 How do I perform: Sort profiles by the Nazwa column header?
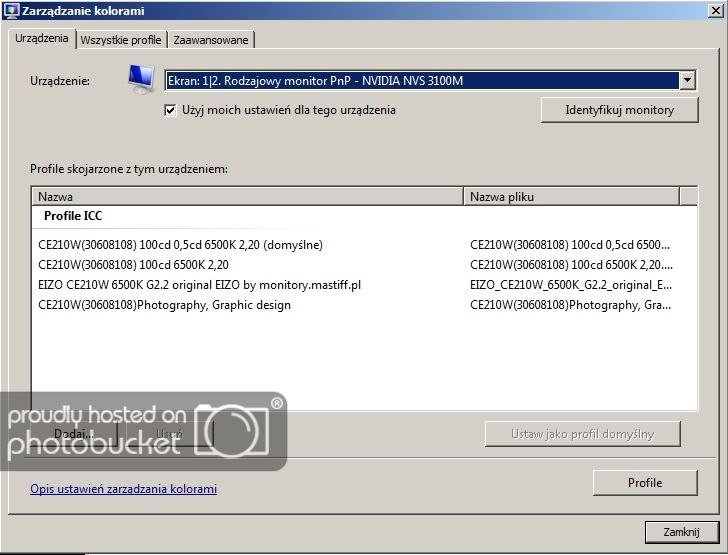247,196
